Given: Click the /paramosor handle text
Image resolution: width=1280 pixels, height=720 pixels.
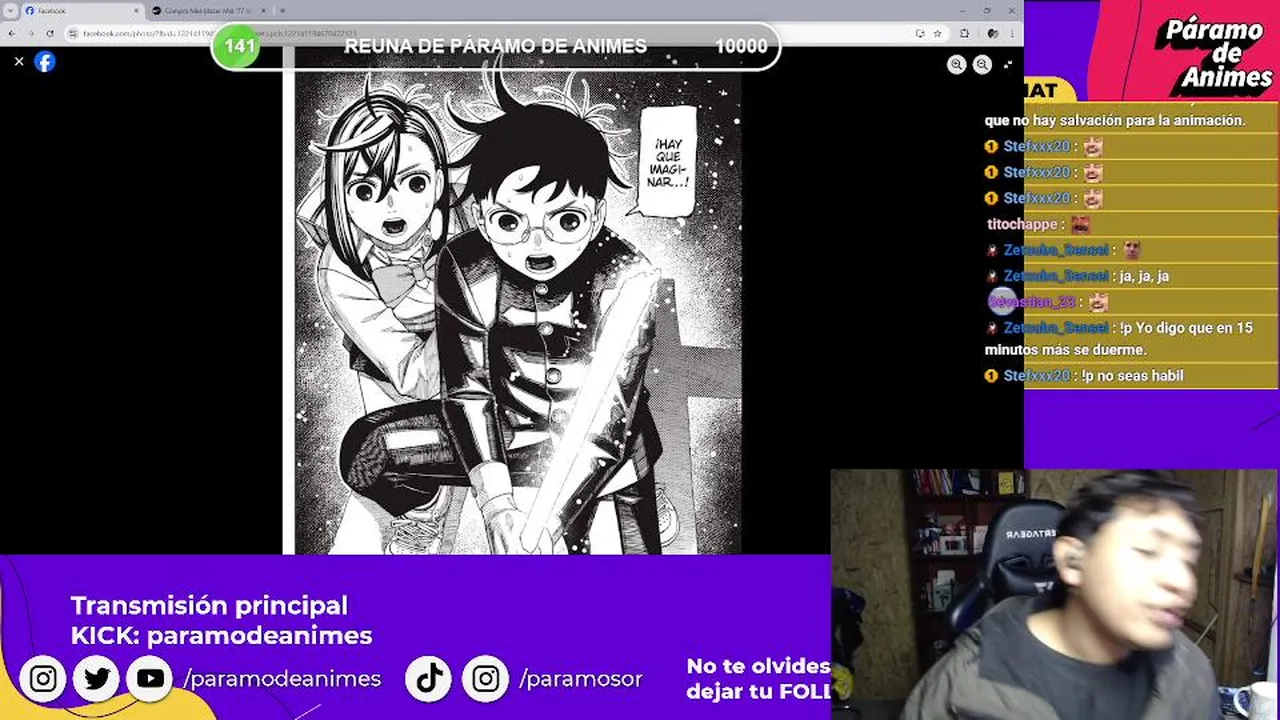Looking at the screenshot, I should (581, 679).
